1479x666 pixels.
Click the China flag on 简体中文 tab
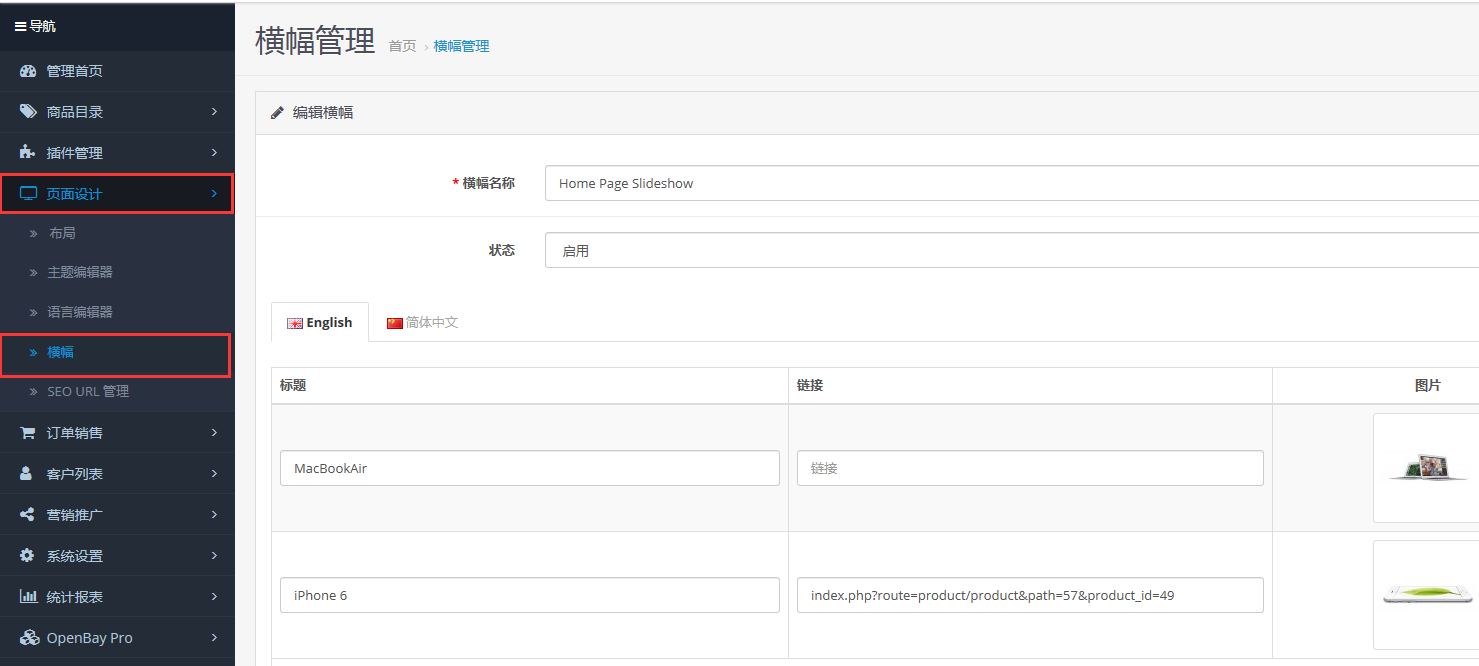[x=395, y=323]
